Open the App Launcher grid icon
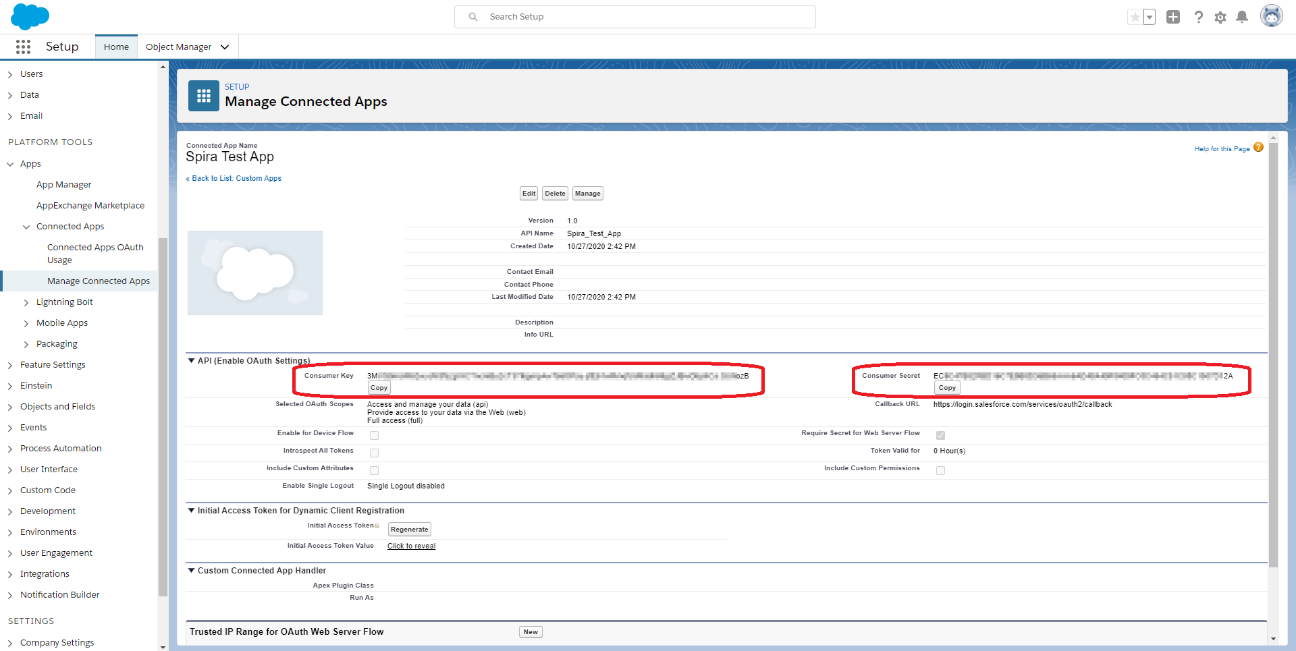This screenshot has height=651, width=1296. [x=23, y=47]
